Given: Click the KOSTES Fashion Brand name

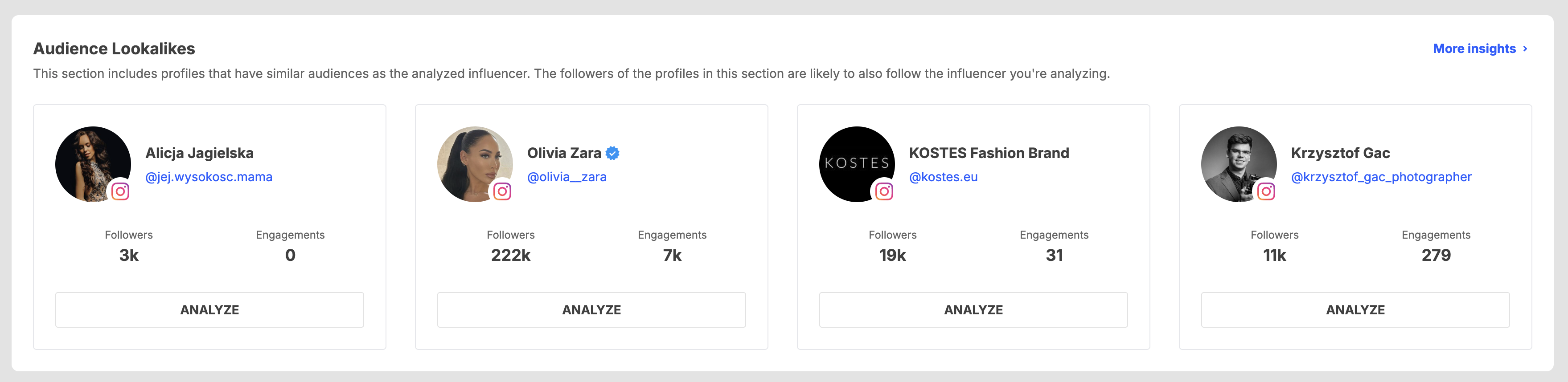Looking at the screenshot, I should [989, 153].
